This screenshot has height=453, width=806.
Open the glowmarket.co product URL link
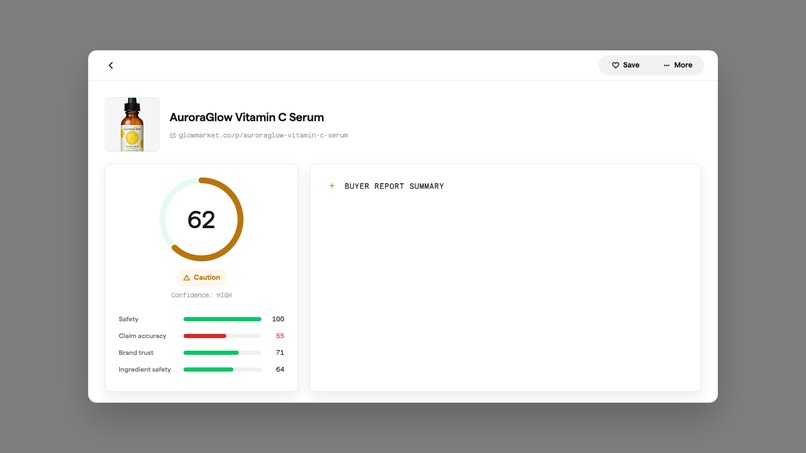click(259, 135)
